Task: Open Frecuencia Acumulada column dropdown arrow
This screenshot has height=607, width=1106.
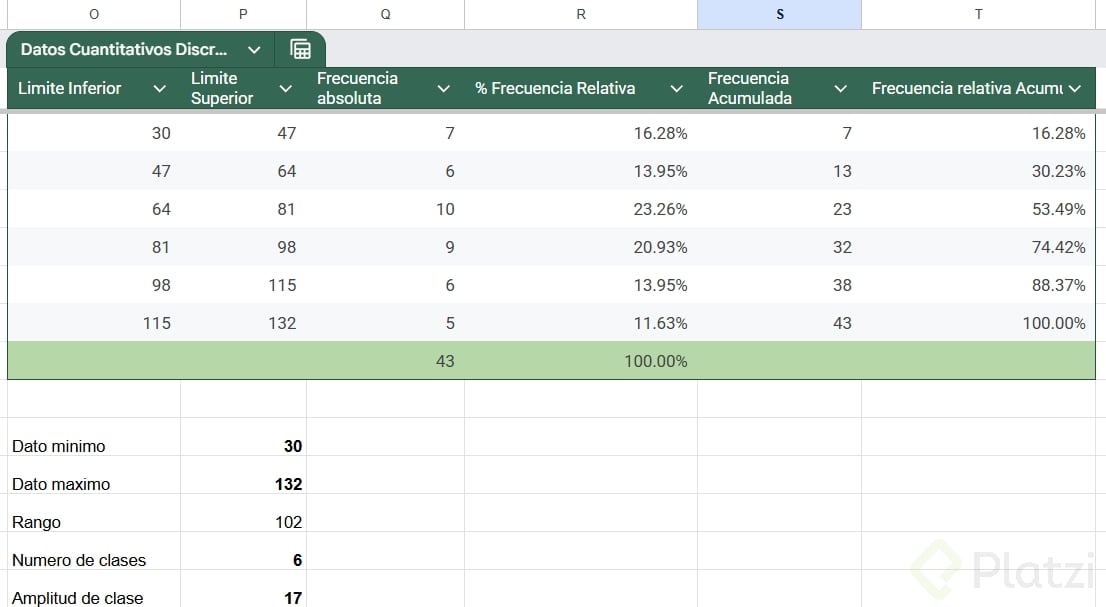Action: click(840, 89)
